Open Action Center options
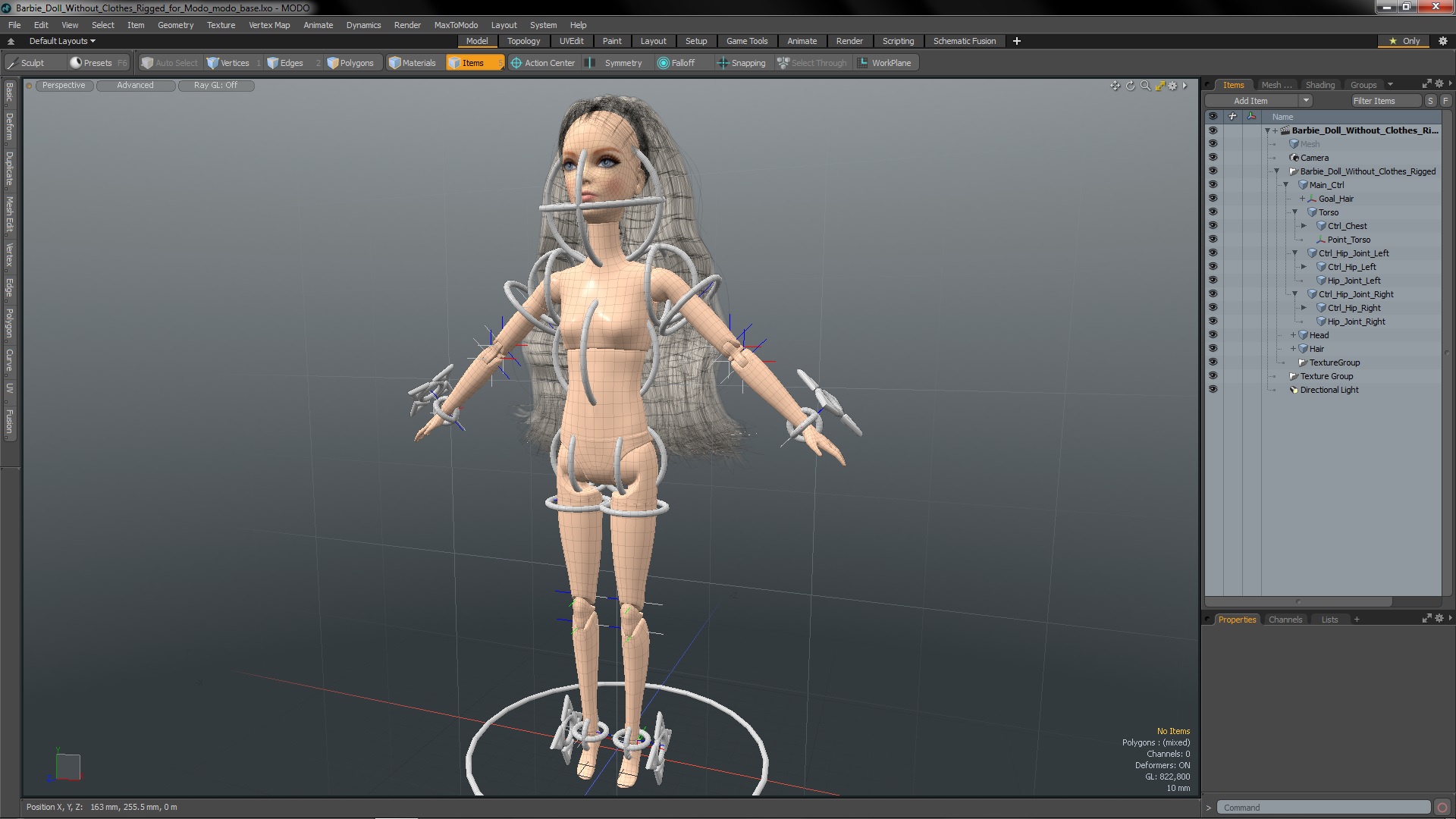 tap(543, 63)
